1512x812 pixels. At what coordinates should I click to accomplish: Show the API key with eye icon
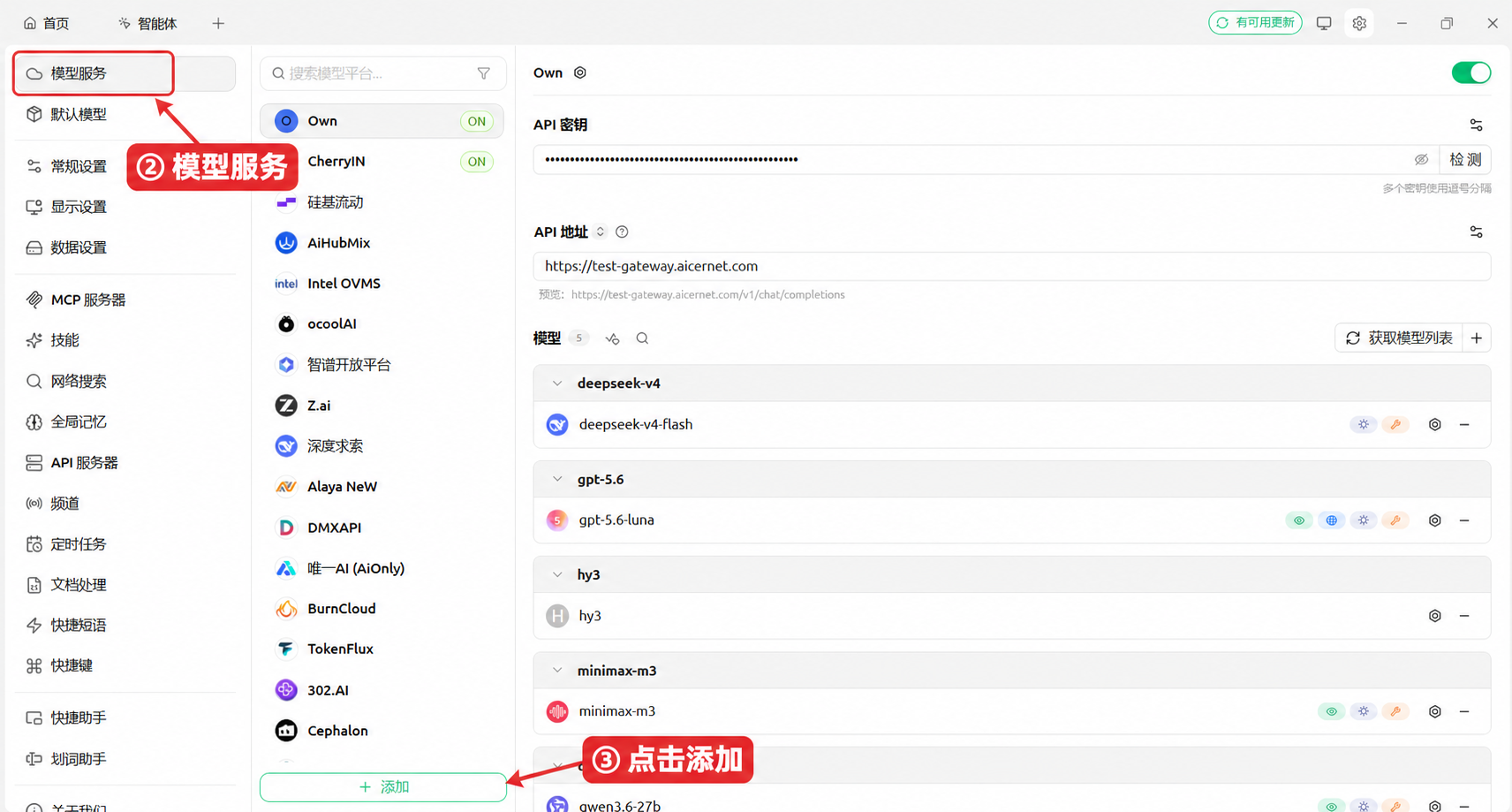(x=1421, y=160)
